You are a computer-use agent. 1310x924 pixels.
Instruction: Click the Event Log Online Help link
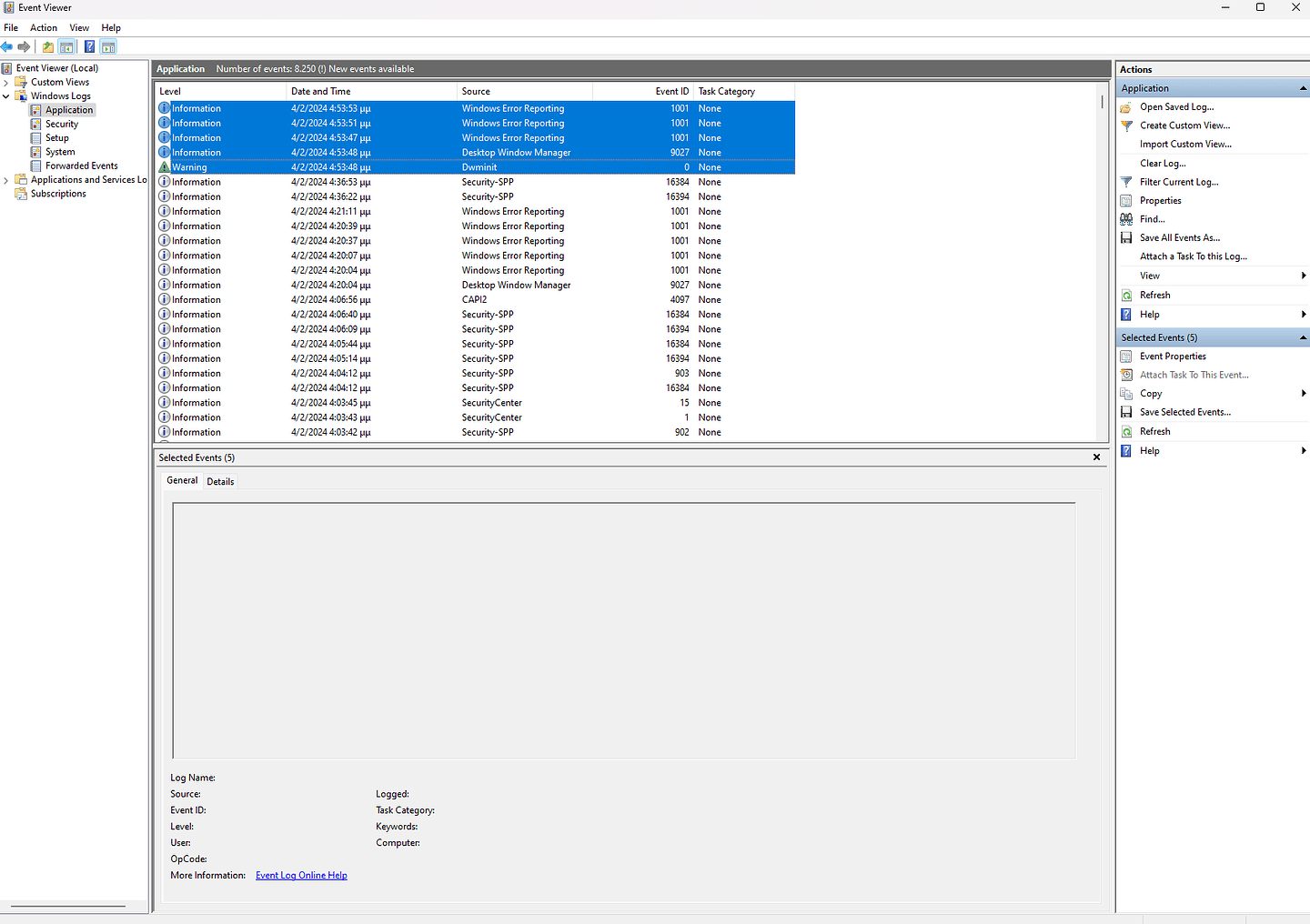pos(301,875)
